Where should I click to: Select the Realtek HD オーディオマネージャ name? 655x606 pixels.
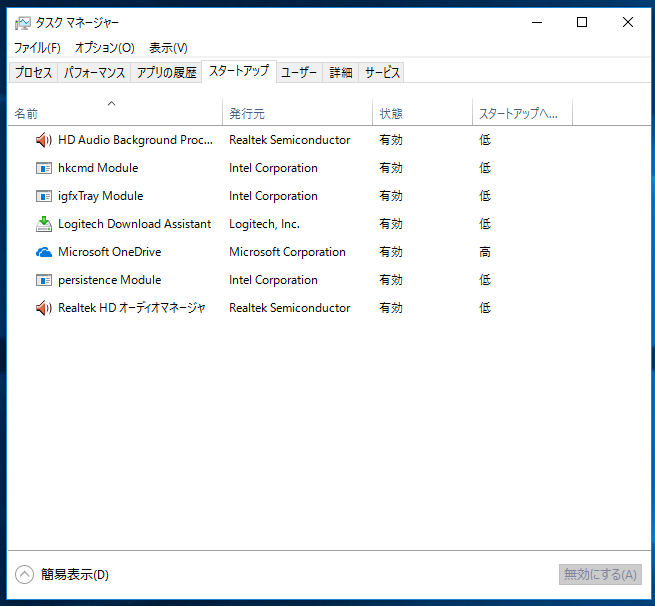click(132, 308)
